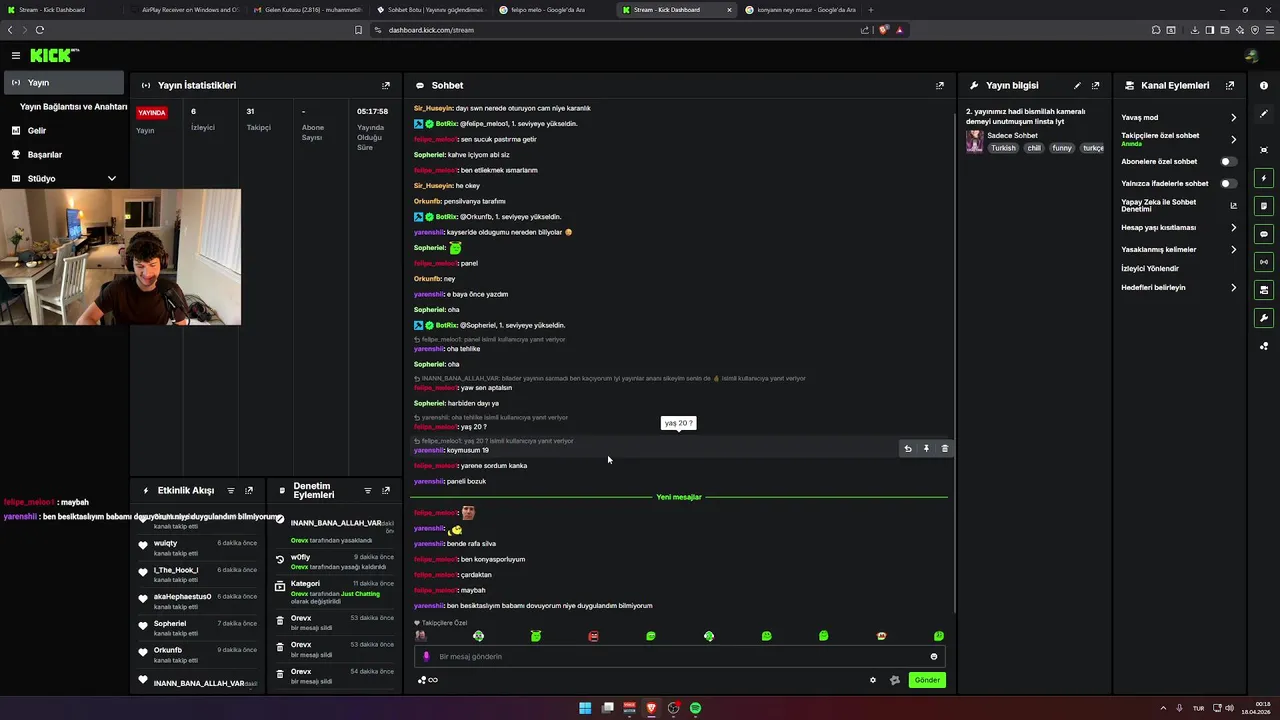Select the w0fly moderation entry
The height and width of the screenshot is (720, 1280).
click(x=334, y=561)
